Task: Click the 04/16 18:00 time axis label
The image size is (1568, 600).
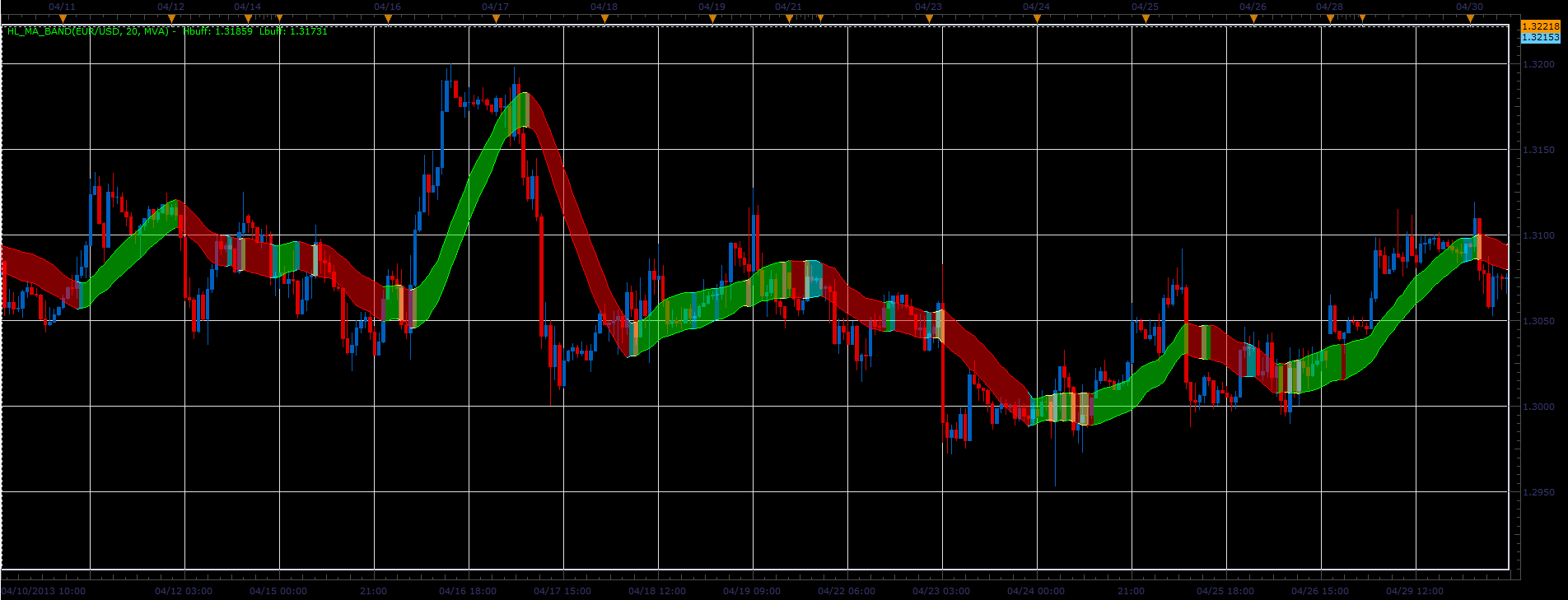Action: (468, 591)
